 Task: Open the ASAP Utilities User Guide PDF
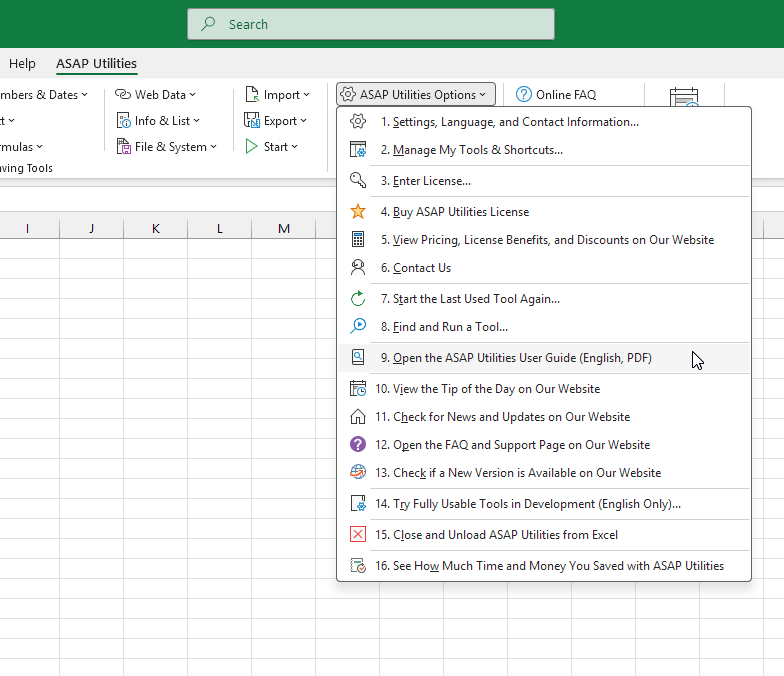[544, 358]
